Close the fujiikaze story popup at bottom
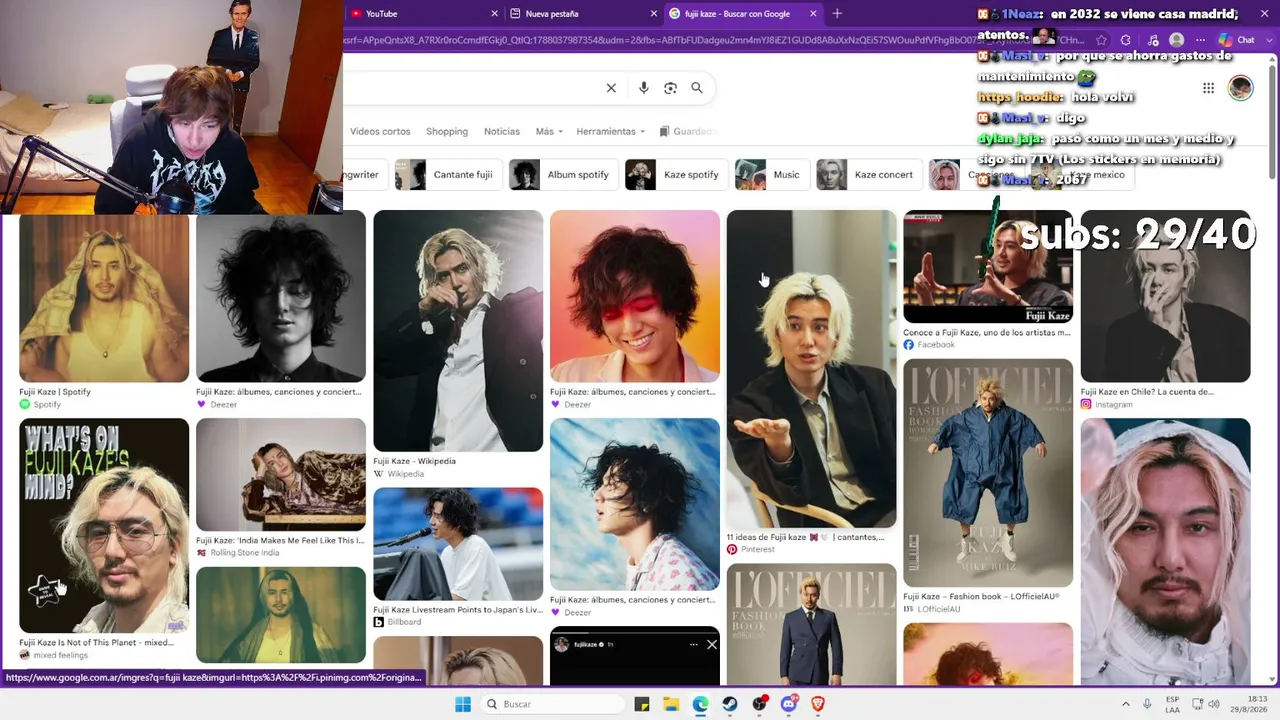The width and height of the screenshot is (1280, 720). click(x=711, y=645)
